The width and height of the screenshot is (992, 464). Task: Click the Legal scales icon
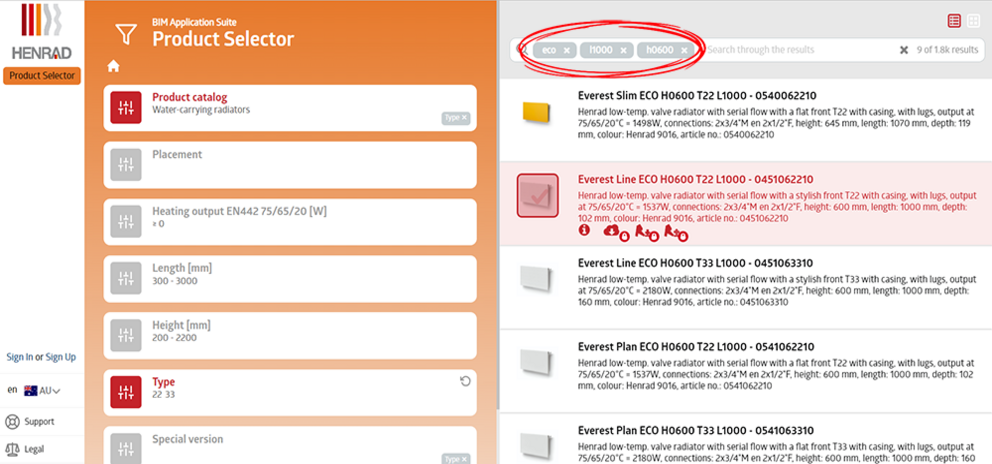coord(12,449)
